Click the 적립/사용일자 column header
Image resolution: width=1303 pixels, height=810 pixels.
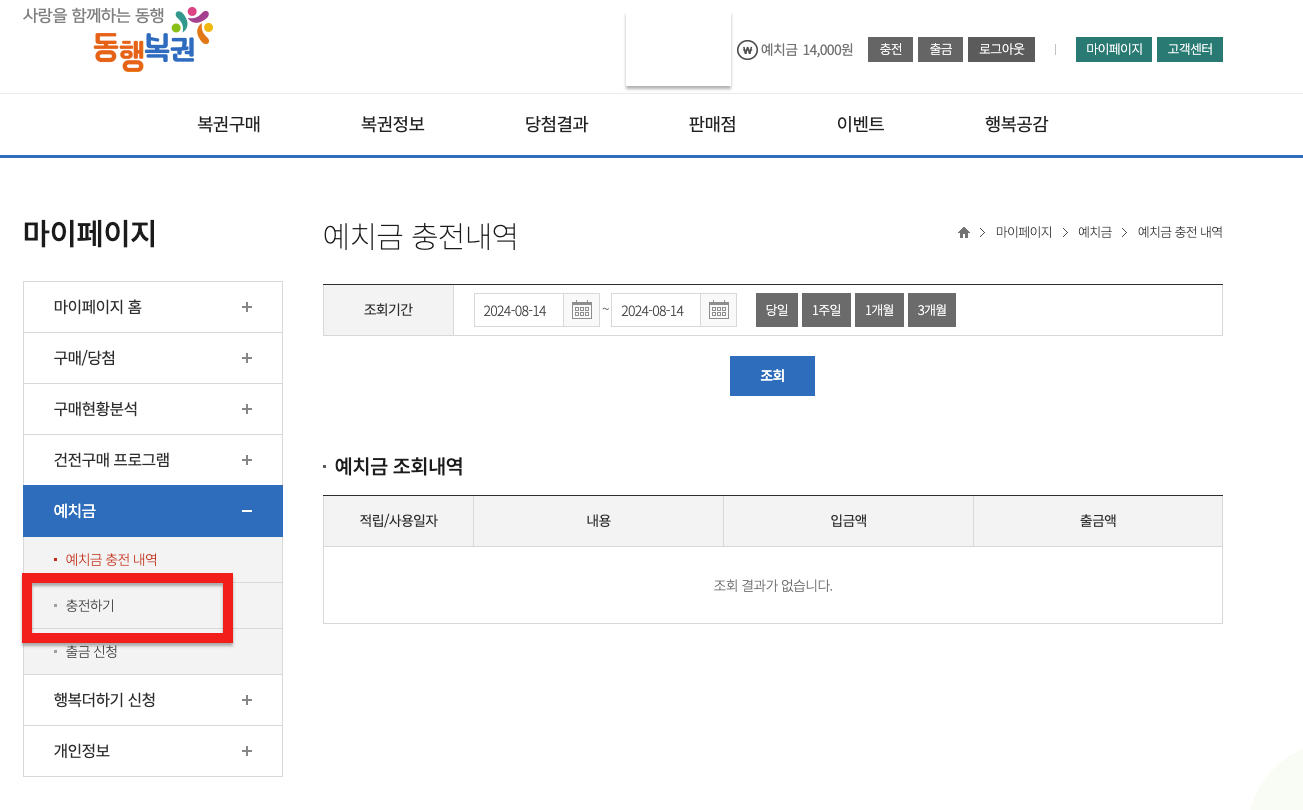point(399,521)
